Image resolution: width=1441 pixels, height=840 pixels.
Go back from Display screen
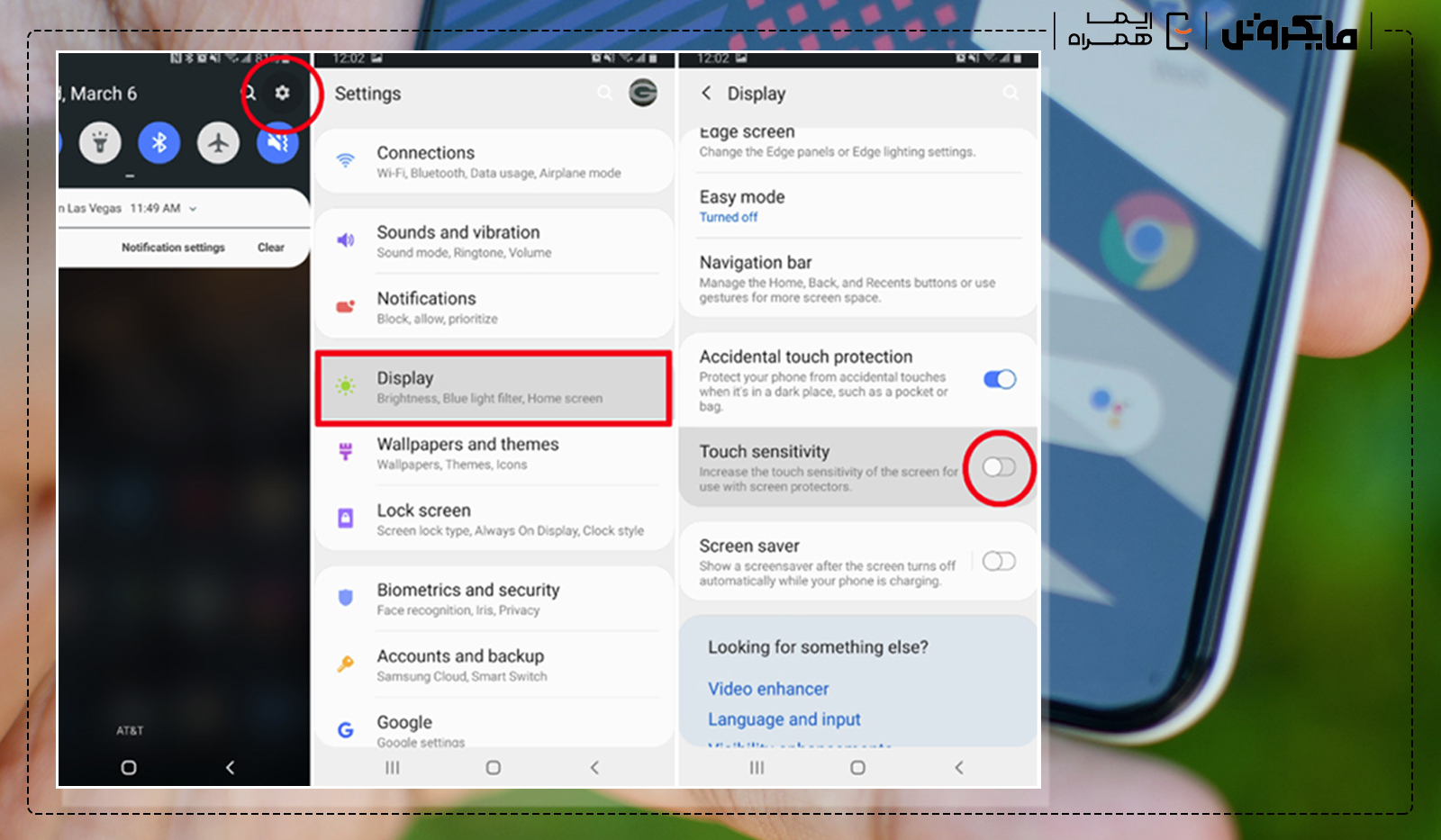tap(706, 93)
